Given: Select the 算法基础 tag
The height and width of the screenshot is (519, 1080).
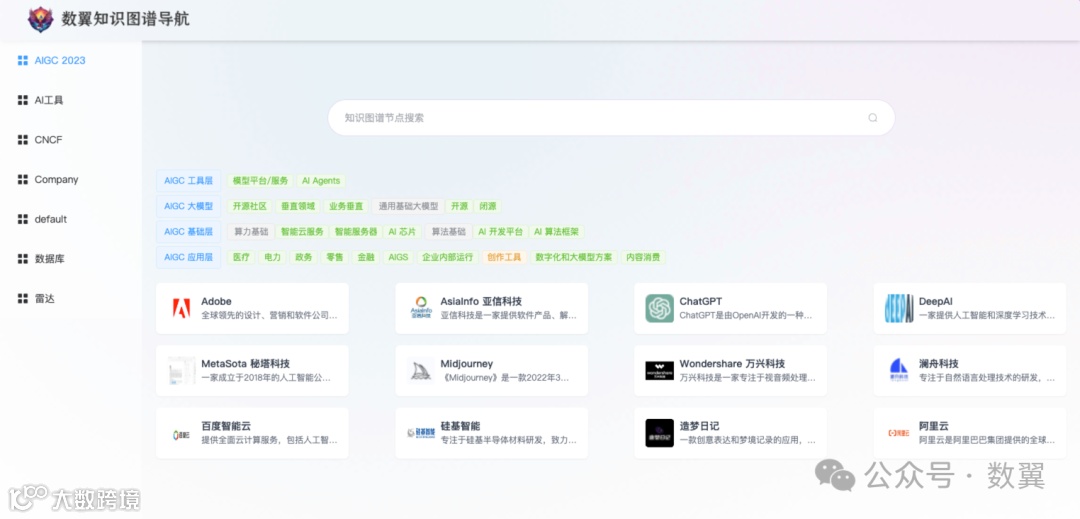Looking at the screenshot, I should coord(448,232).
